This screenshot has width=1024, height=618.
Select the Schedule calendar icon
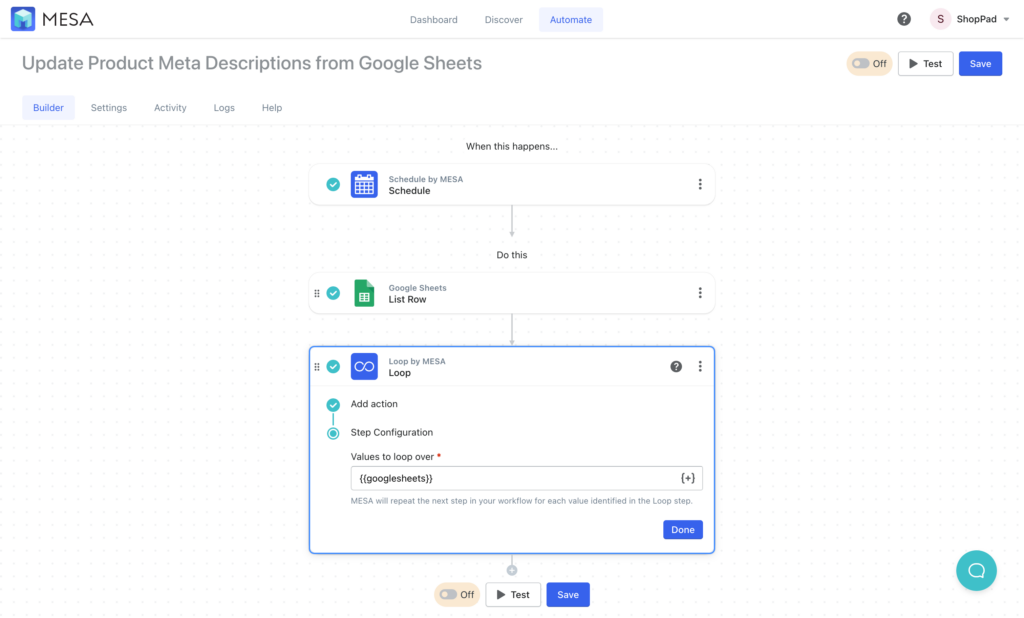coord(364,184)
